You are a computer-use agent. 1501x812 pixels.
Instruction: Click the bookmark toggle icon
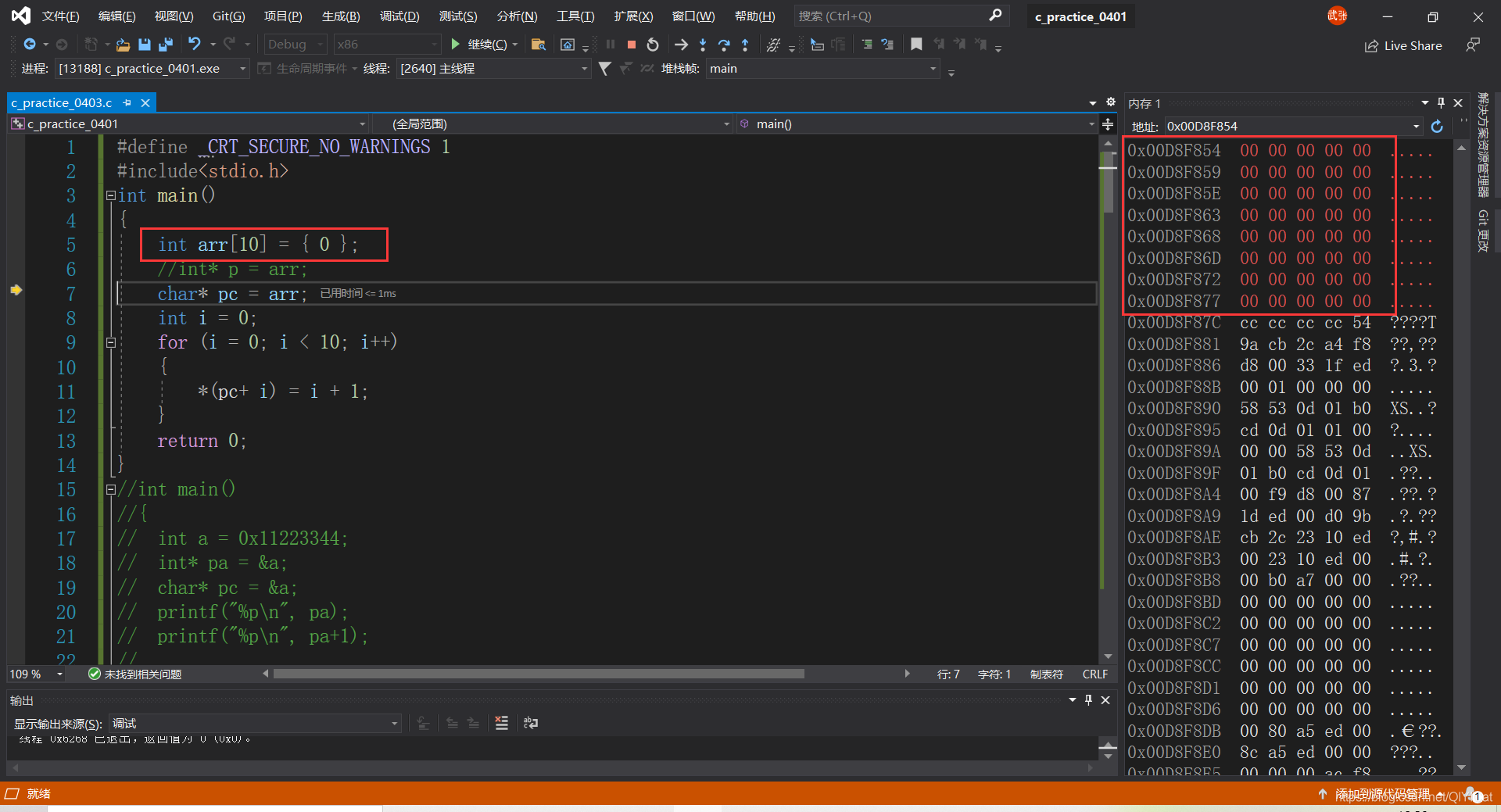[x=916, y=45]
